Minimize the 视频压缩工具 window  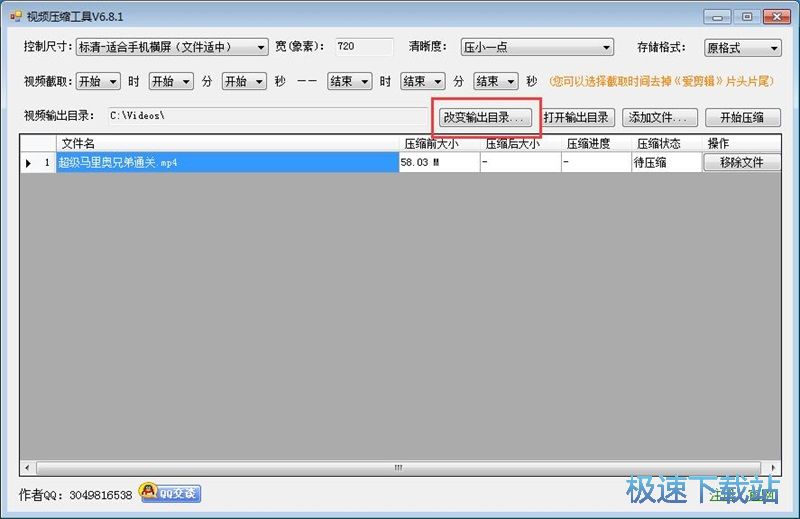coord(717,17)
